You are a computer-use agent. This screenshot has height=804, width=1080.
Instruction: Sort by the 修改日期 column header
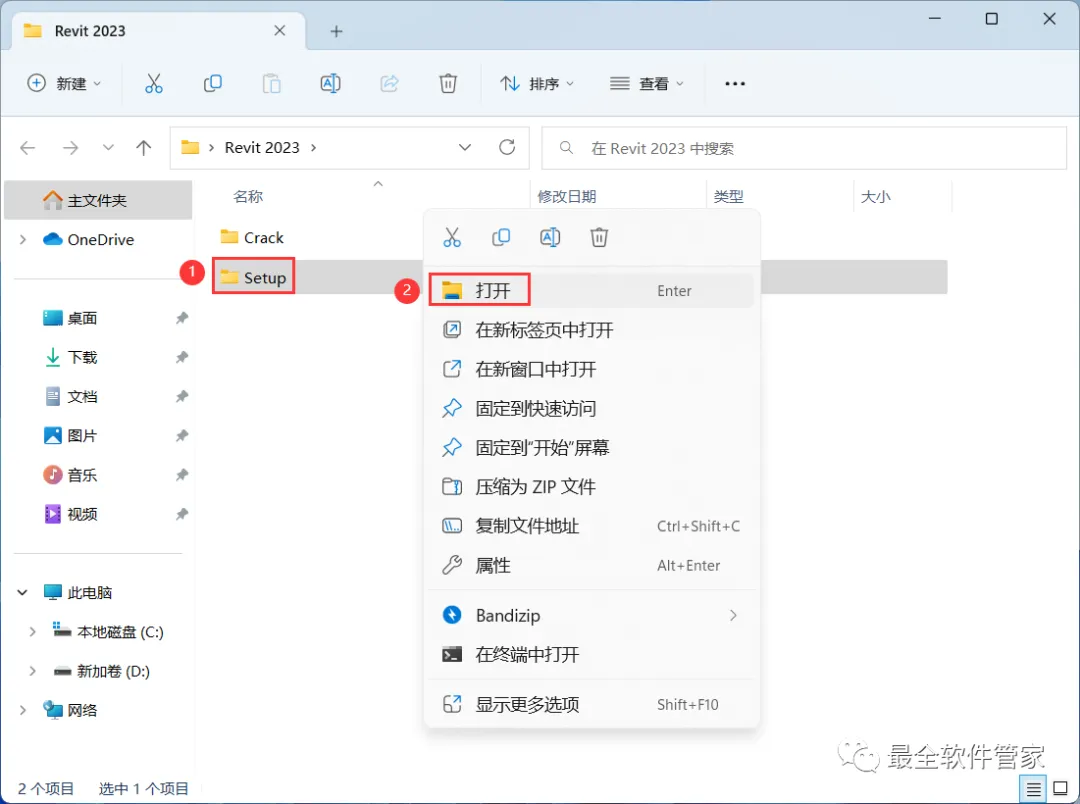pyautogui.click(x=566, y=197)
